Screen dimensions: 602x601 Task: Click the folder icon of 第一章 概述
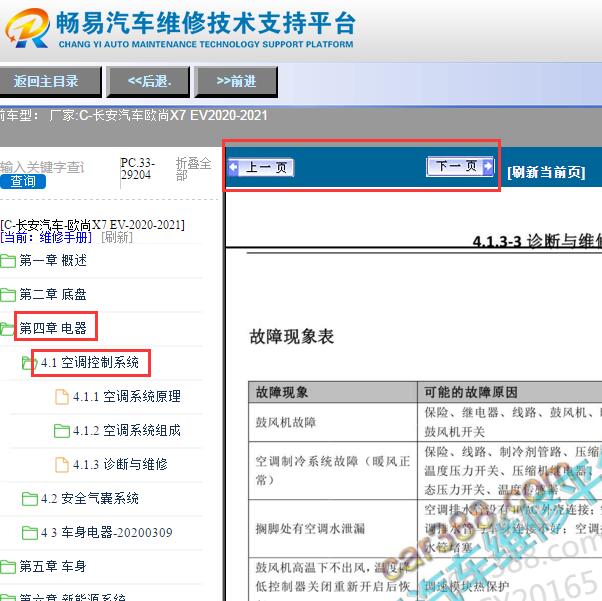tap(8, 261)
